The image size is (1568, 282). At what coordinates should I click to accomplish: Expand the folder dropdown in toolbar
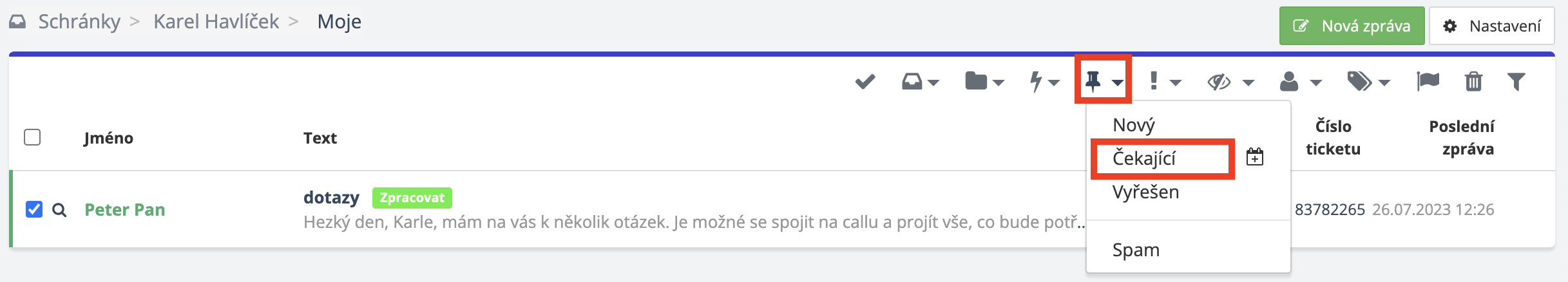(x=984, y=82)
